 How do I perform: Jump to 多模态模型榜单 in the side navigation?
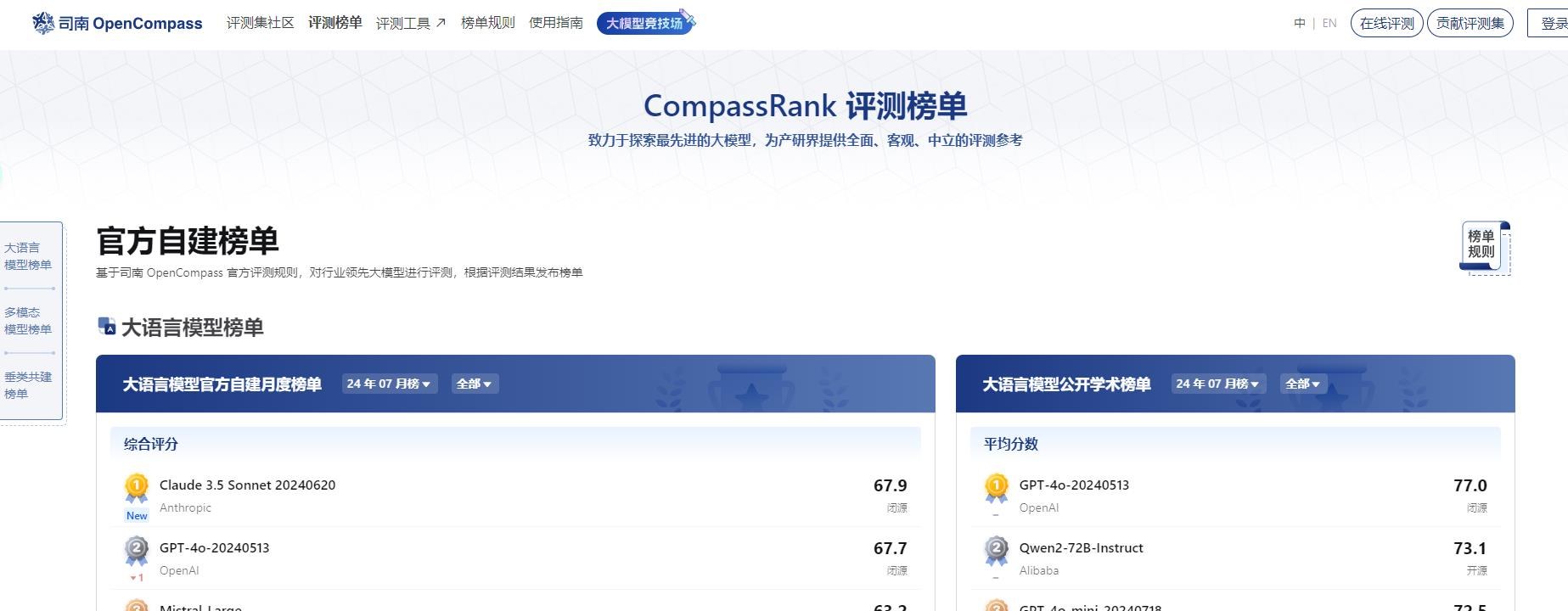tap(28, 321)
